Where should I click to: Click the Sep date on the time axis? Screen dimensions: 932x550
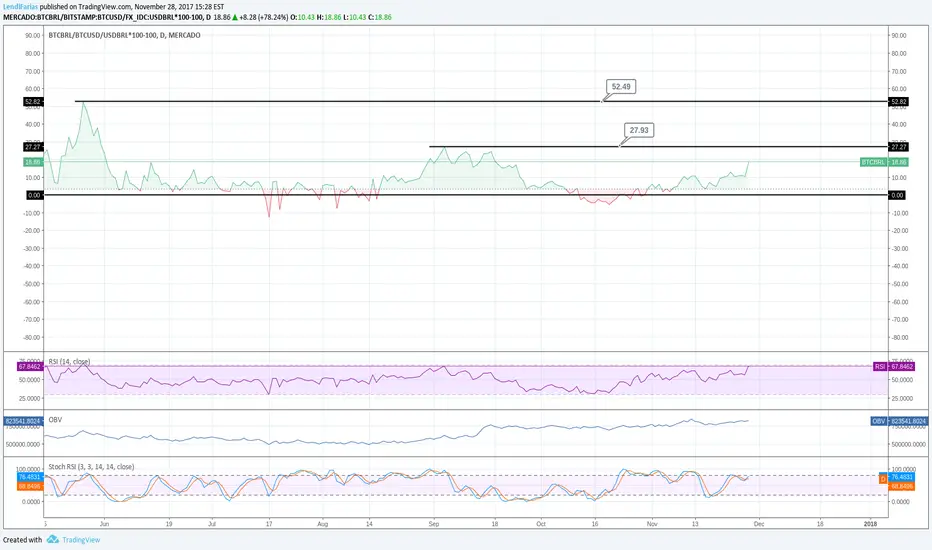click(x=434, y=524)
